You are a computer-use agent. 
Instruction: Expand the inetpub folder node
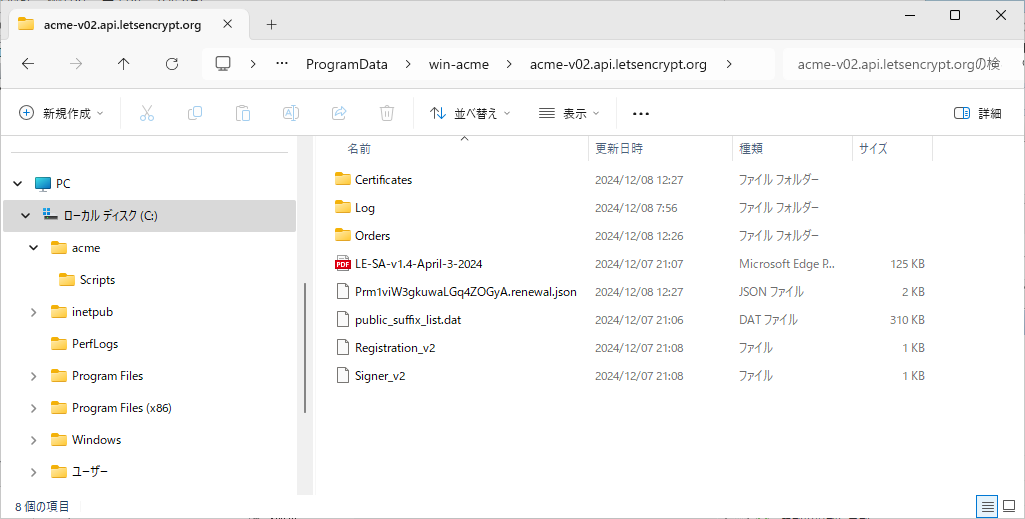pos(34,312)
